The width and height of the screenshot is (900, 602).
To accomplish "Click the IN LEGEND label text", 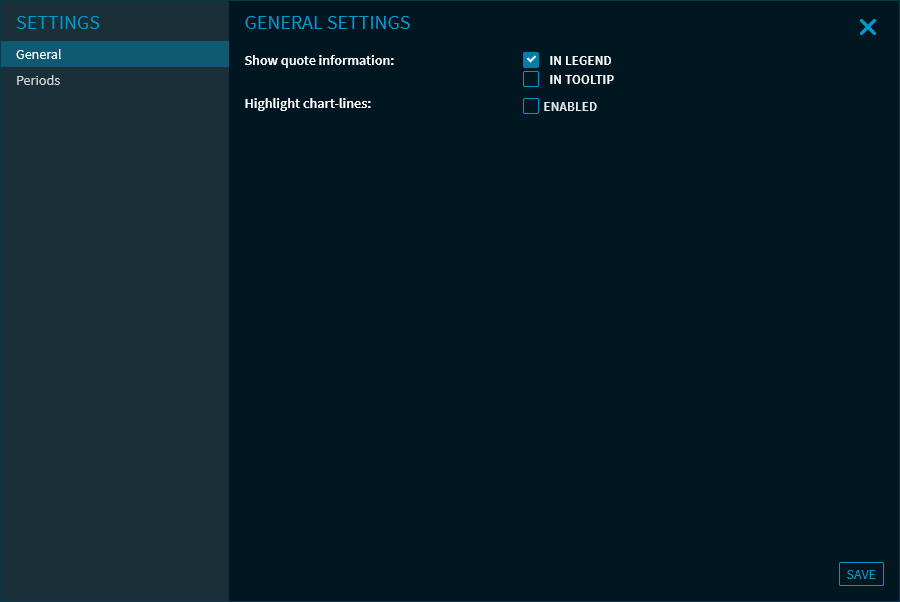I will [580, 61].
